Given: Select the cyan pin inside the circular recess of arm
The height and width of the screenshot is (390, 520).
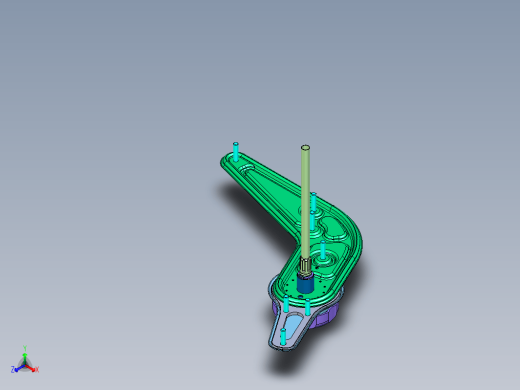Looking at the screenshot, I should 323,250.
